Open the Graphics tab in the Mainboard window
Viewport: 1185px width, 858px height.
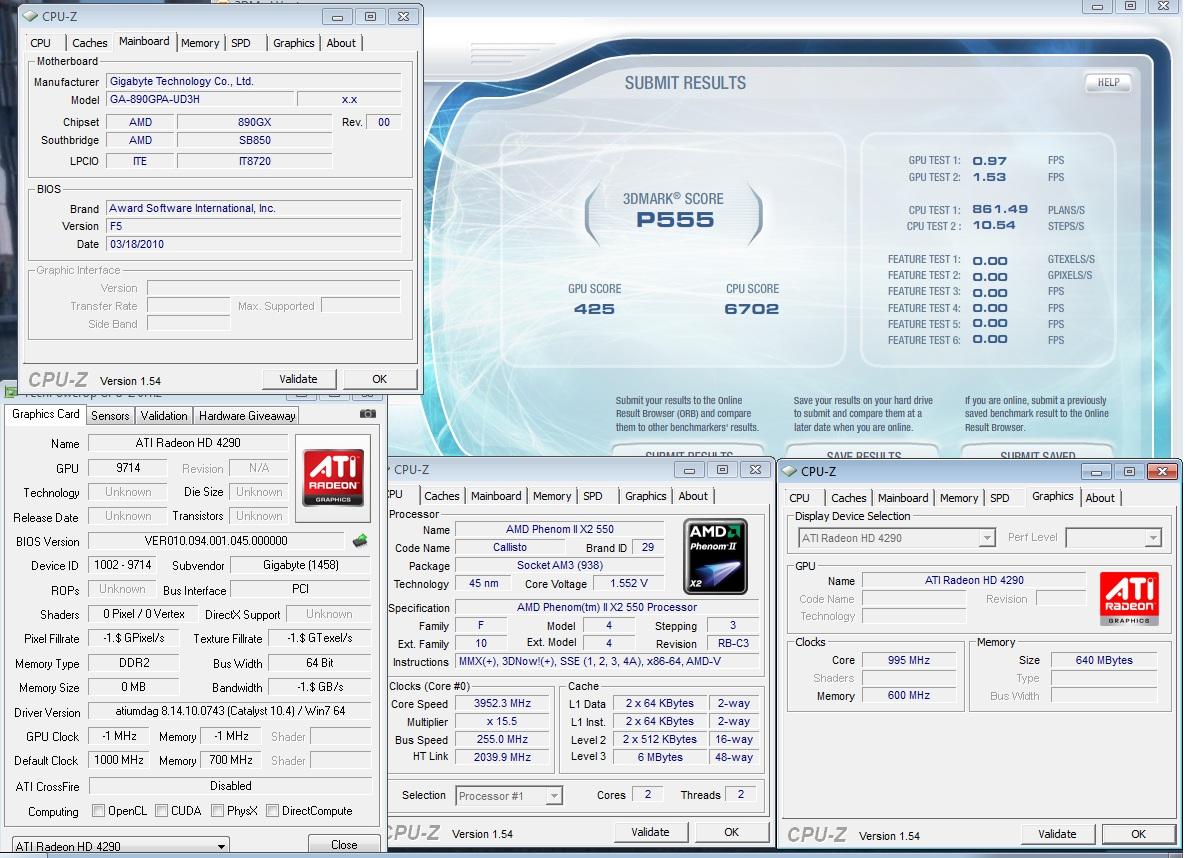pyautogui.click(x=294, y=43)
